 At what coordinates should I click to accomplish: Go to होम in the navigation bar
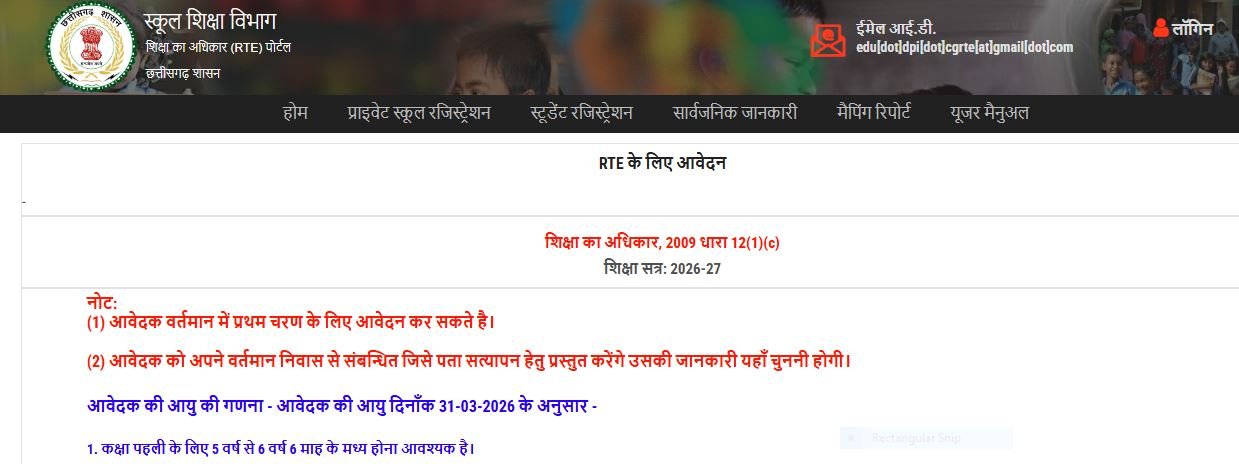click(x=295, y=113)
